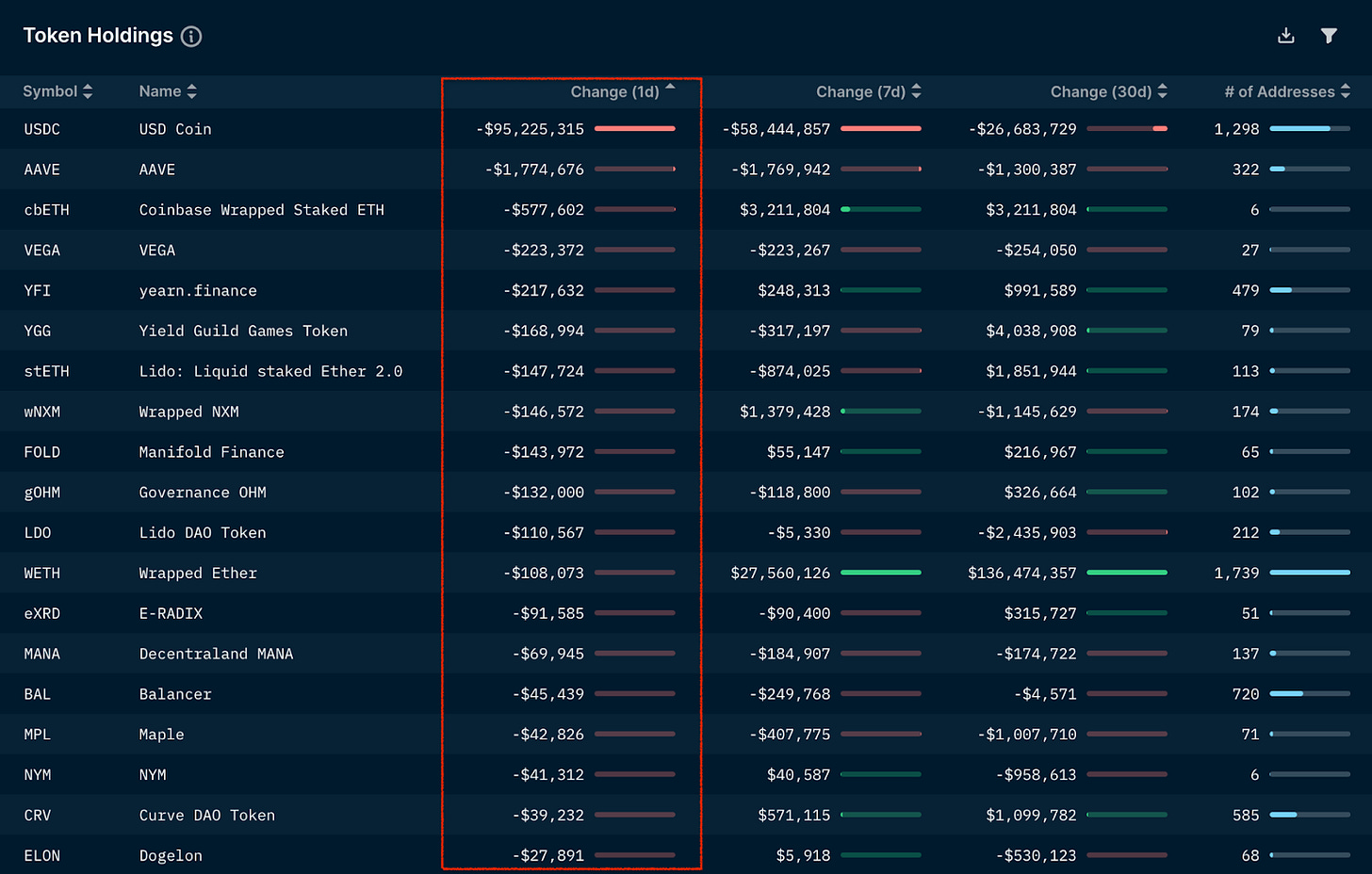Click the -$26,683,729 30d value
Viewport: 1372px width, 874px height.
(1022, 129)
